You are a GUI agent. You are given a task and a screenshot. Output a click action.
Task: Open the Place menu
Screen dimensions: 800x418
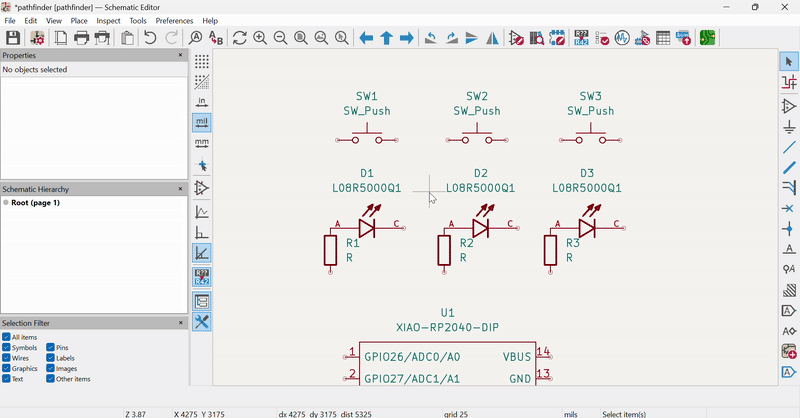[79, 21]
